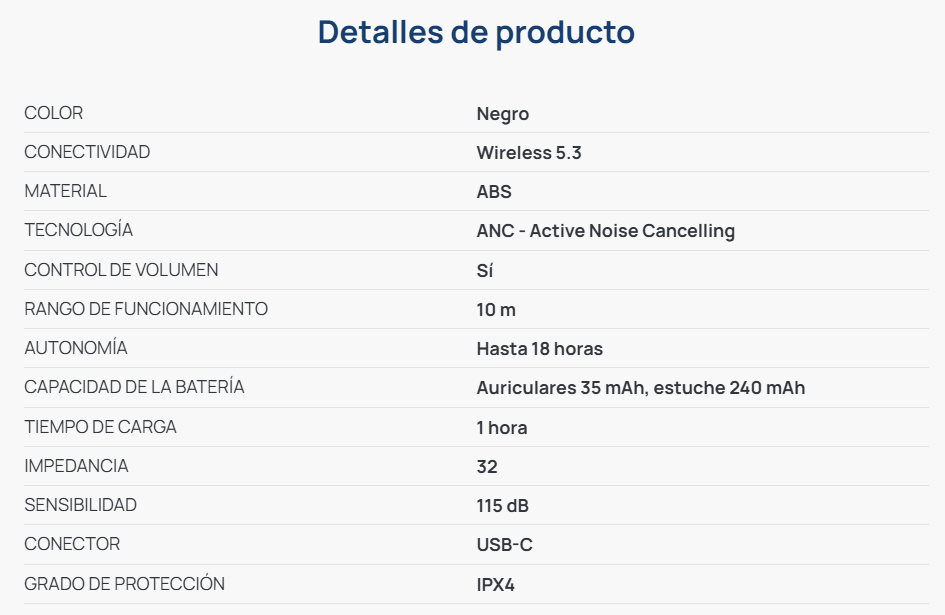The image size is (945, 615).
Task: Click the TECNOLOGÍA label
Action: [x=79, y=230]
